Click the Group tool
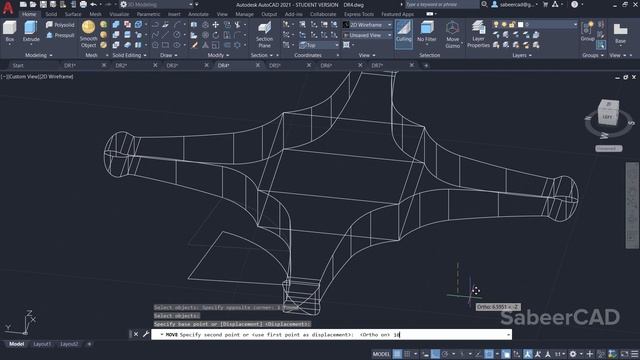 click(587, 32)
